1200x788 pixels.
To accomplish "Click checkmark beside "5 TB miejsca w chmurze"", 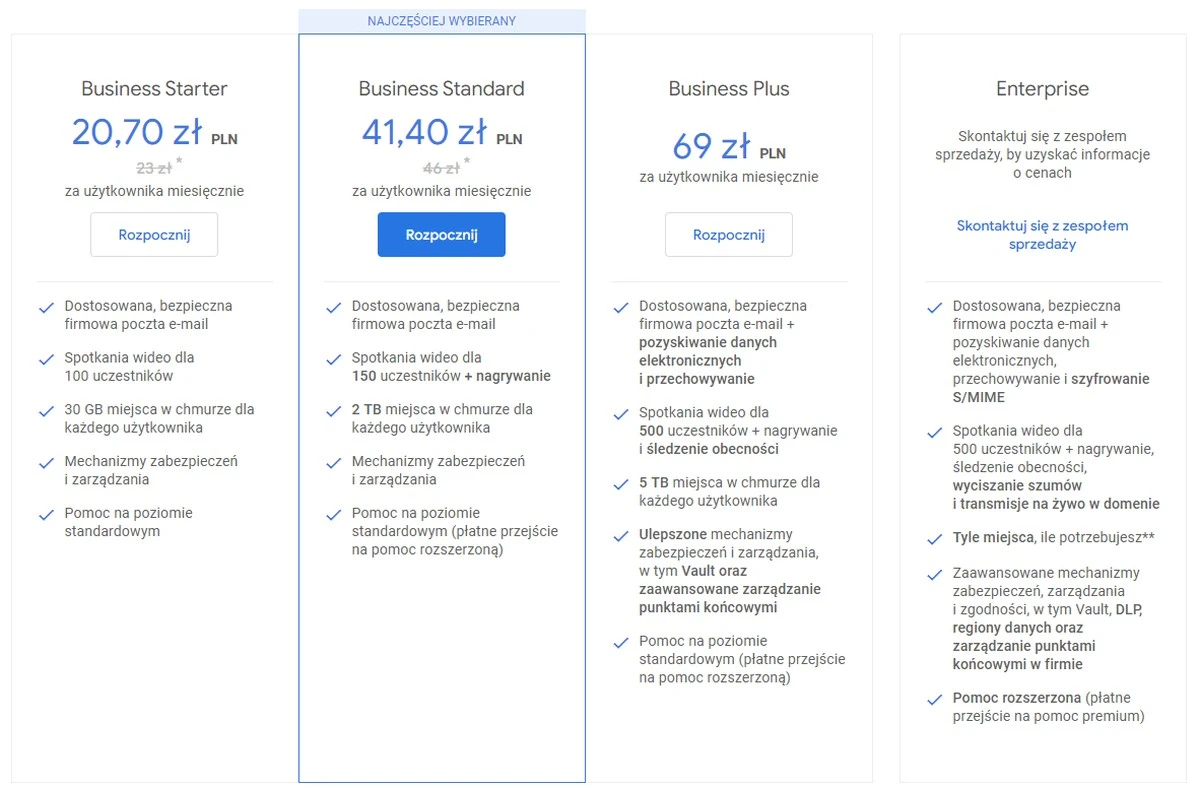I will tap(621, 483).
